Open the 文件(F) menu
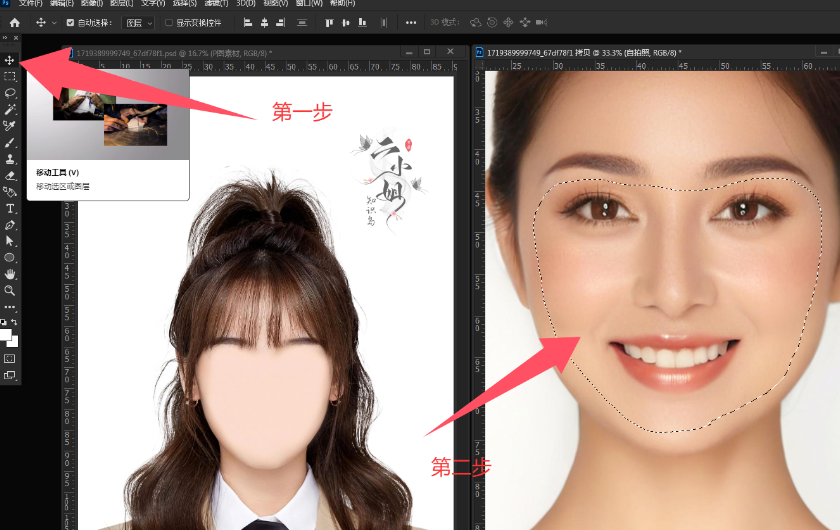This screenshot has width=840, height=530. pos(30,3)
